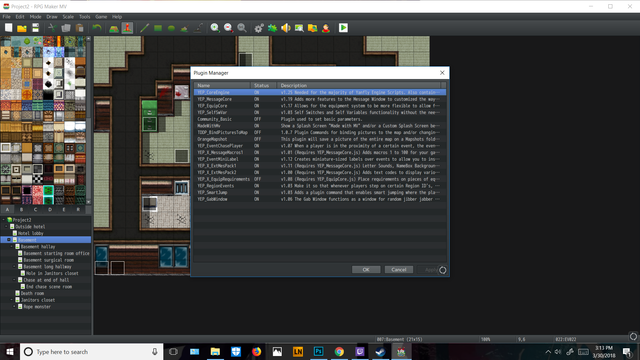The image size is (640, 360).
Task: Click the Type here to search box
Action: 91,351
